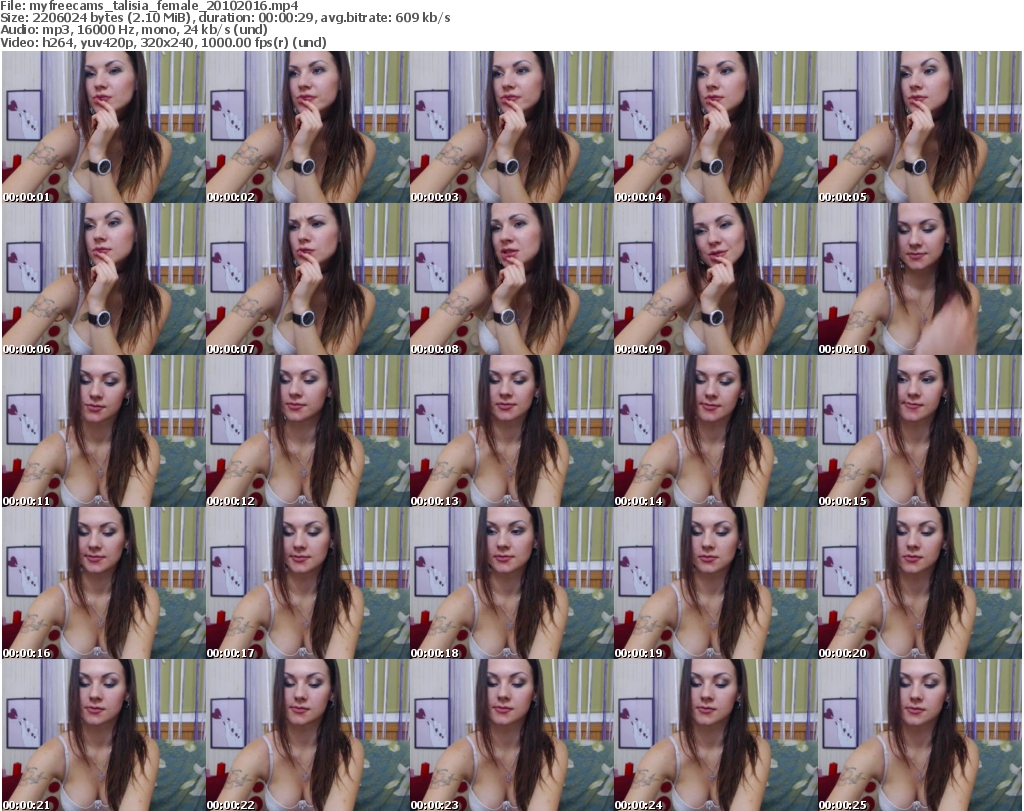Choose the frame stamped 00:00:20
The height and width of the screenshot is (811, 1024).
click(x=920, y=583)
